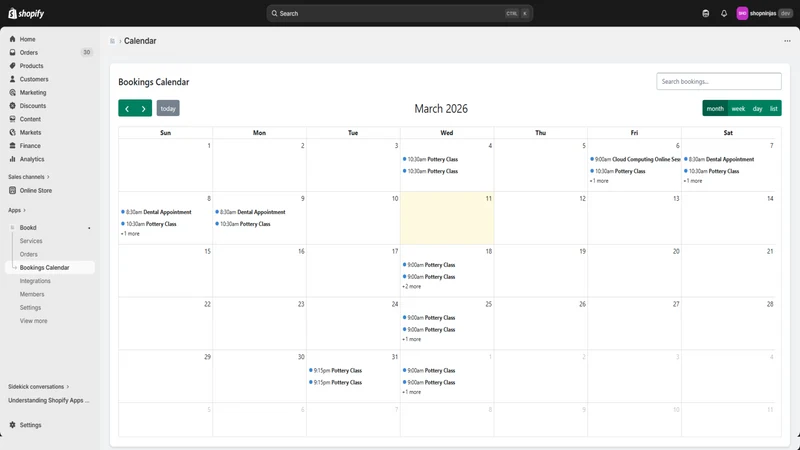800x450 pixels.
Task: Open the shopninjas account avatar
Action: [742, 14]
